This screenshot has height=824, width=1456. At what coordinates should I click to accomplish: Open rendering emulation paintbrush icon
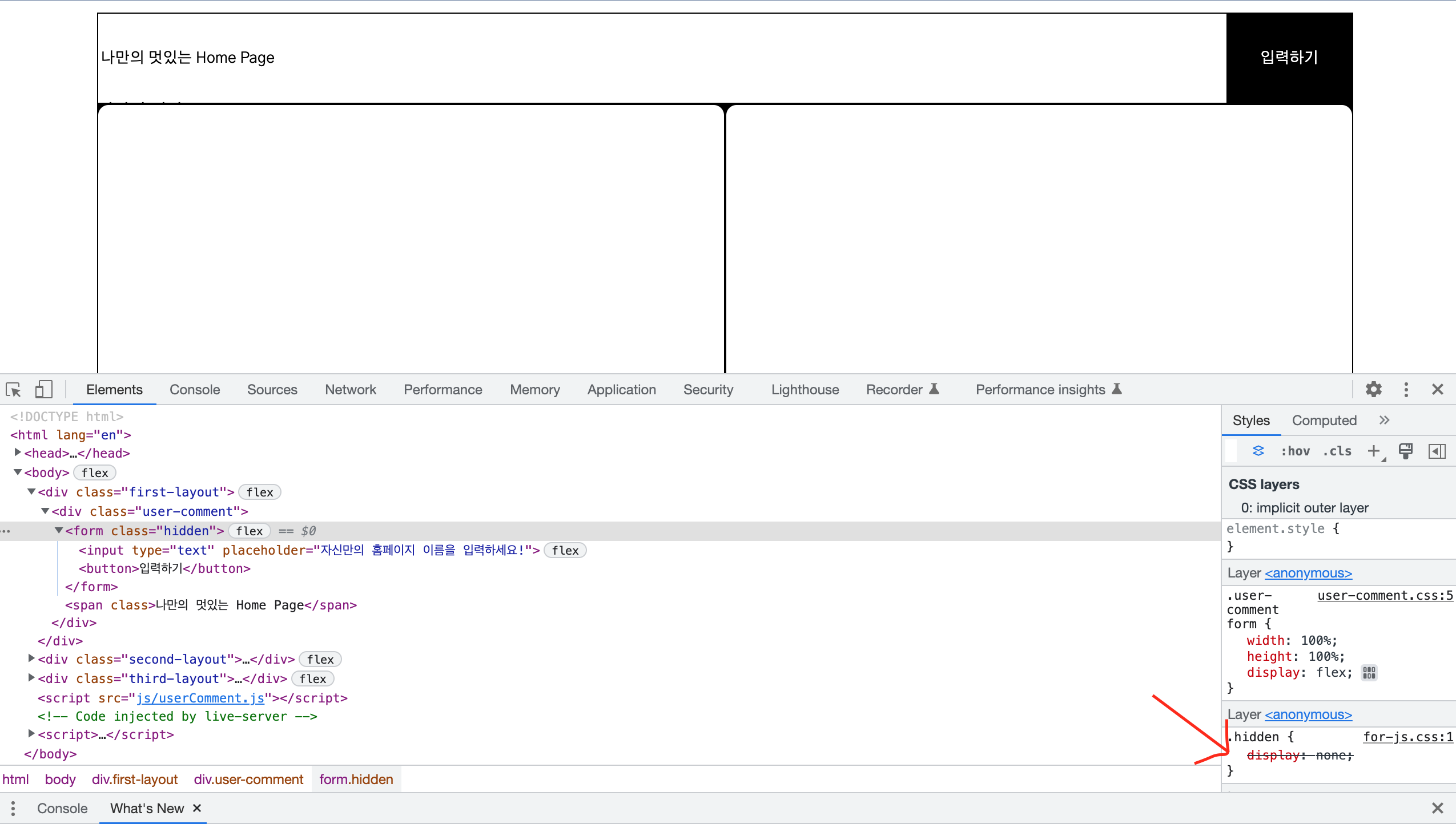point(1406,451)
